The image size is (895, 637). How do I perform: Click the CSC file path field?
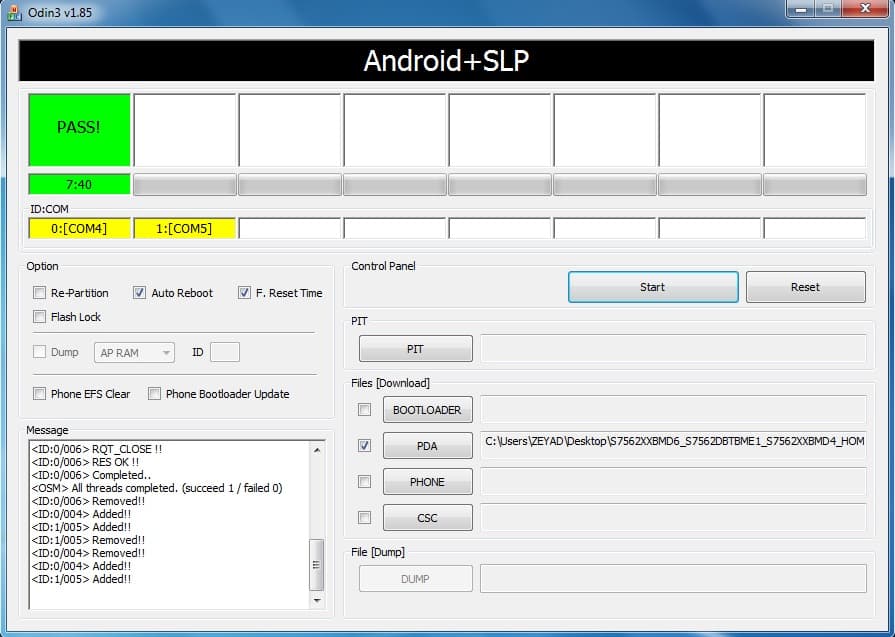(674, 518)
